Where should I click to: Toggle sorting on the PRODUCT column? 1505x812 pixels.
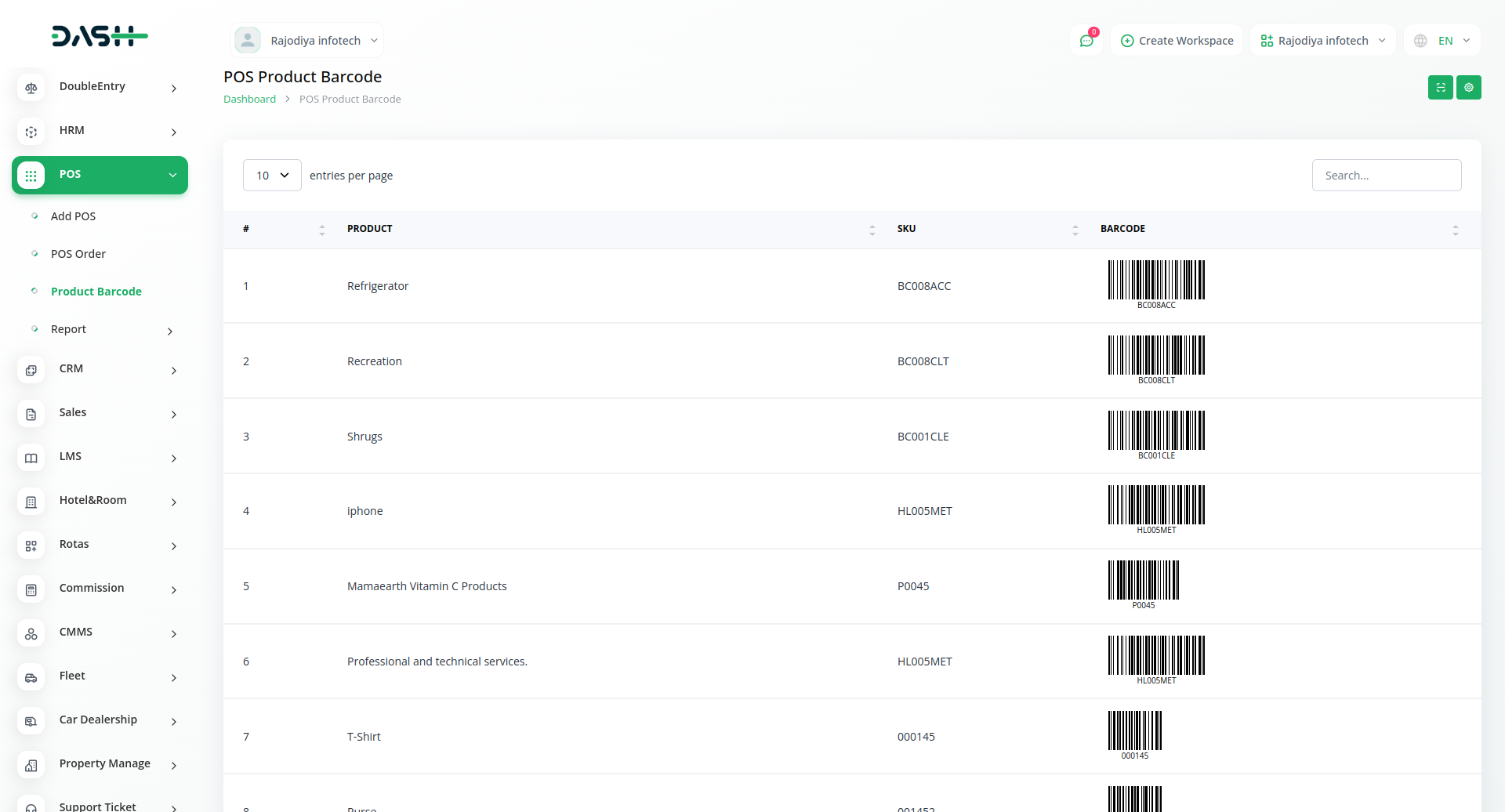click(872, 230)
